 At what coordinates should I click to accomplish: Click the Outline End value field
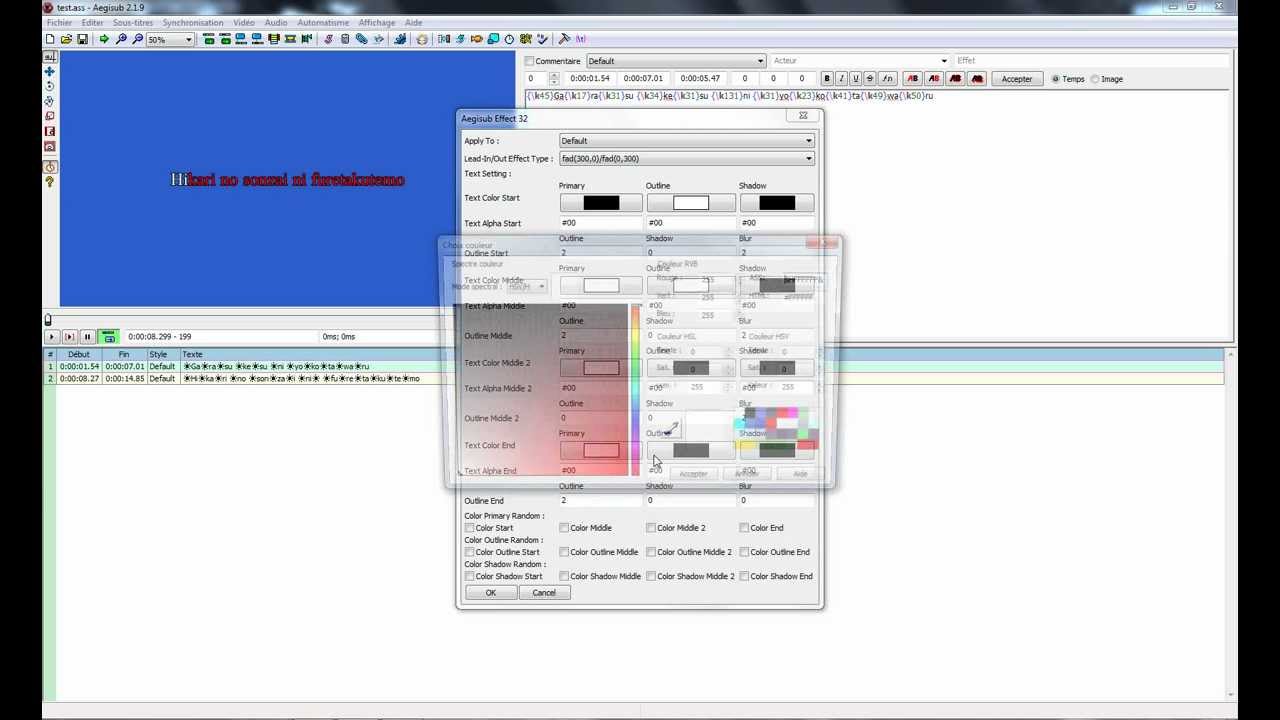tap(599, 501)
